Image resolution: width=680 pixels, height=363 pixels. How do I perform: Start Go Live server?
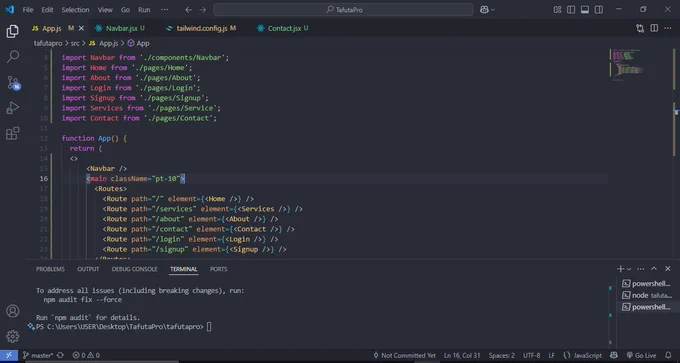tap(641, 355)
